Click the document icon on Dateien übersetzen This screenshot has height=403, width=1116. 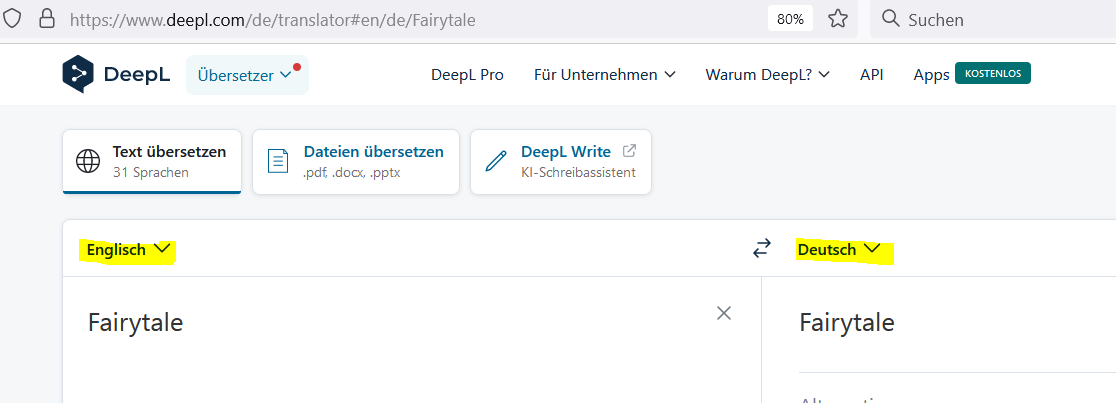click(x=278, y=161)
